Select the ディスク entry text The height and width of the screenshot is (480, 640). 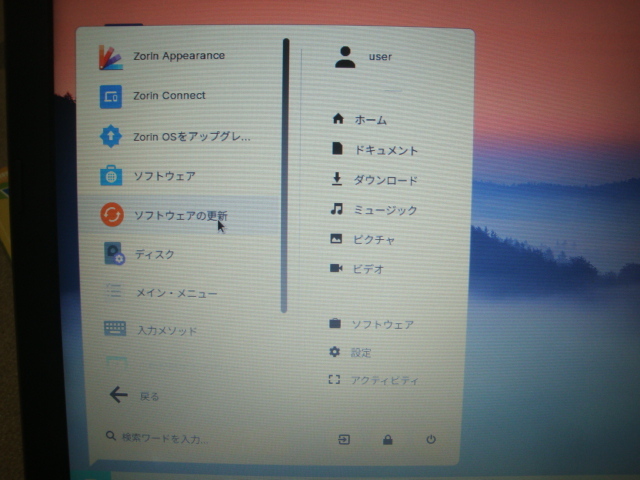(155, 254)
